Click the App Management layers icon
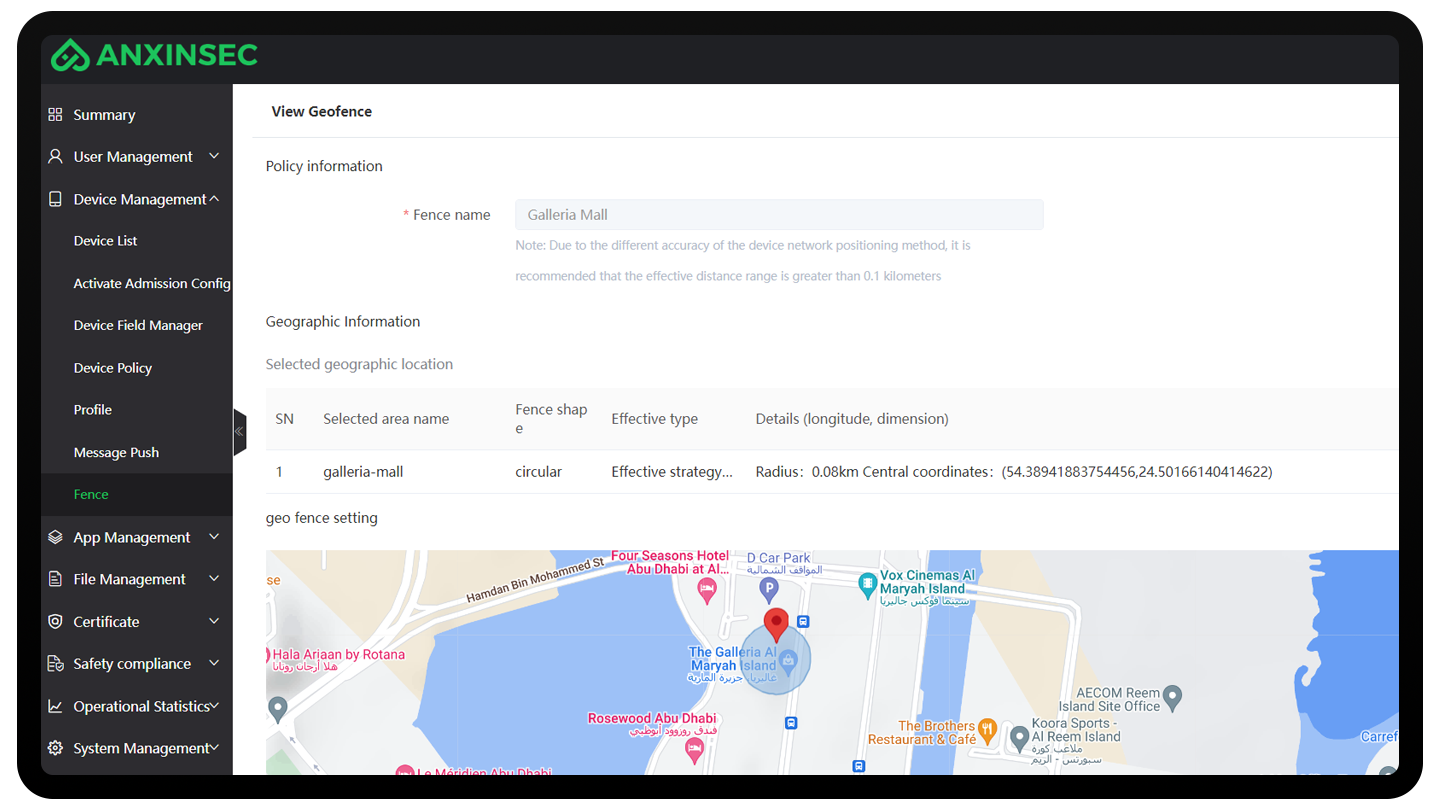1440x810 pixels. (x=55, y=537)
